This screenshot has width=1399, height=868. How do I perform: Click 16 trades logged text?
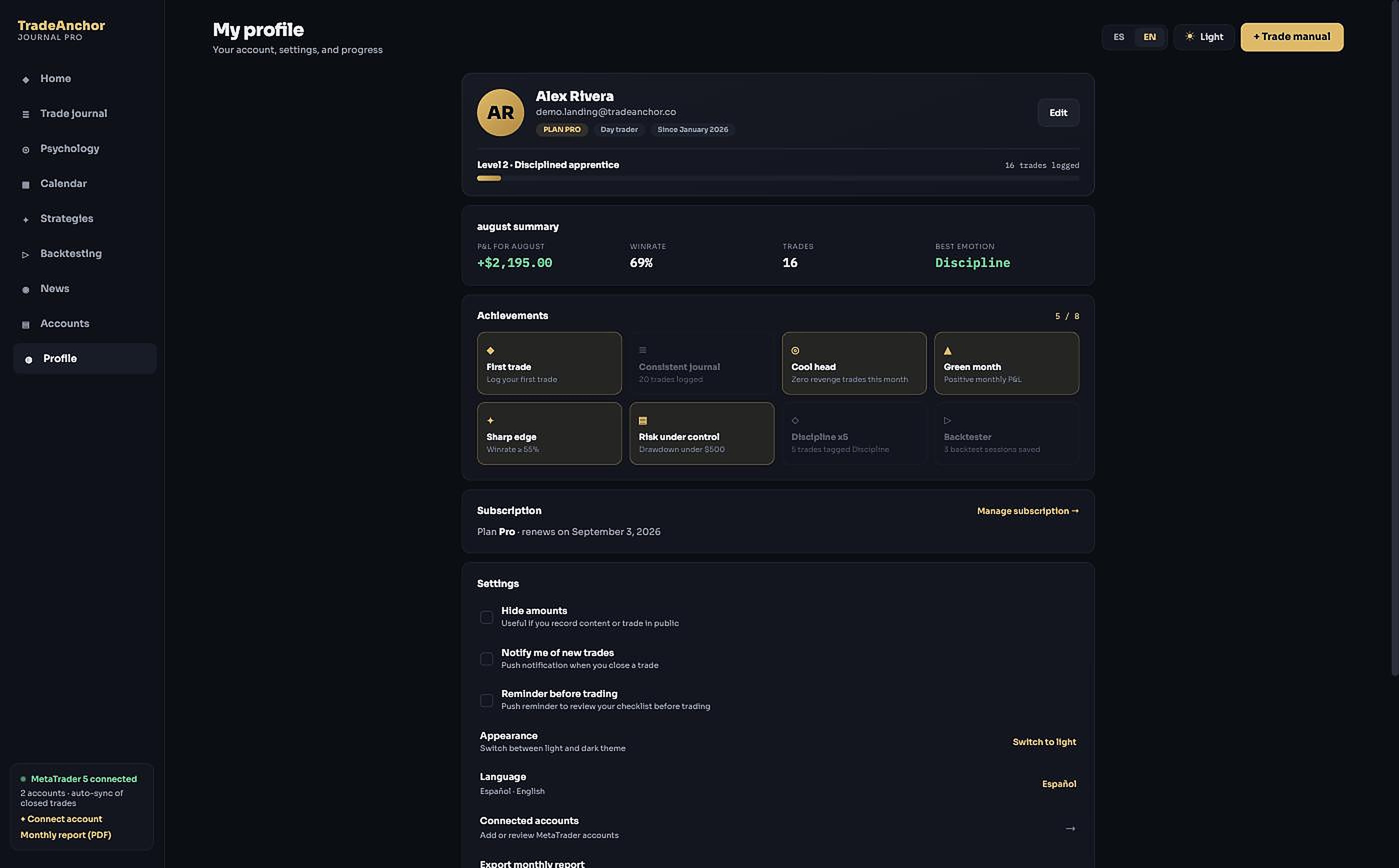[x=1042, y=165]
